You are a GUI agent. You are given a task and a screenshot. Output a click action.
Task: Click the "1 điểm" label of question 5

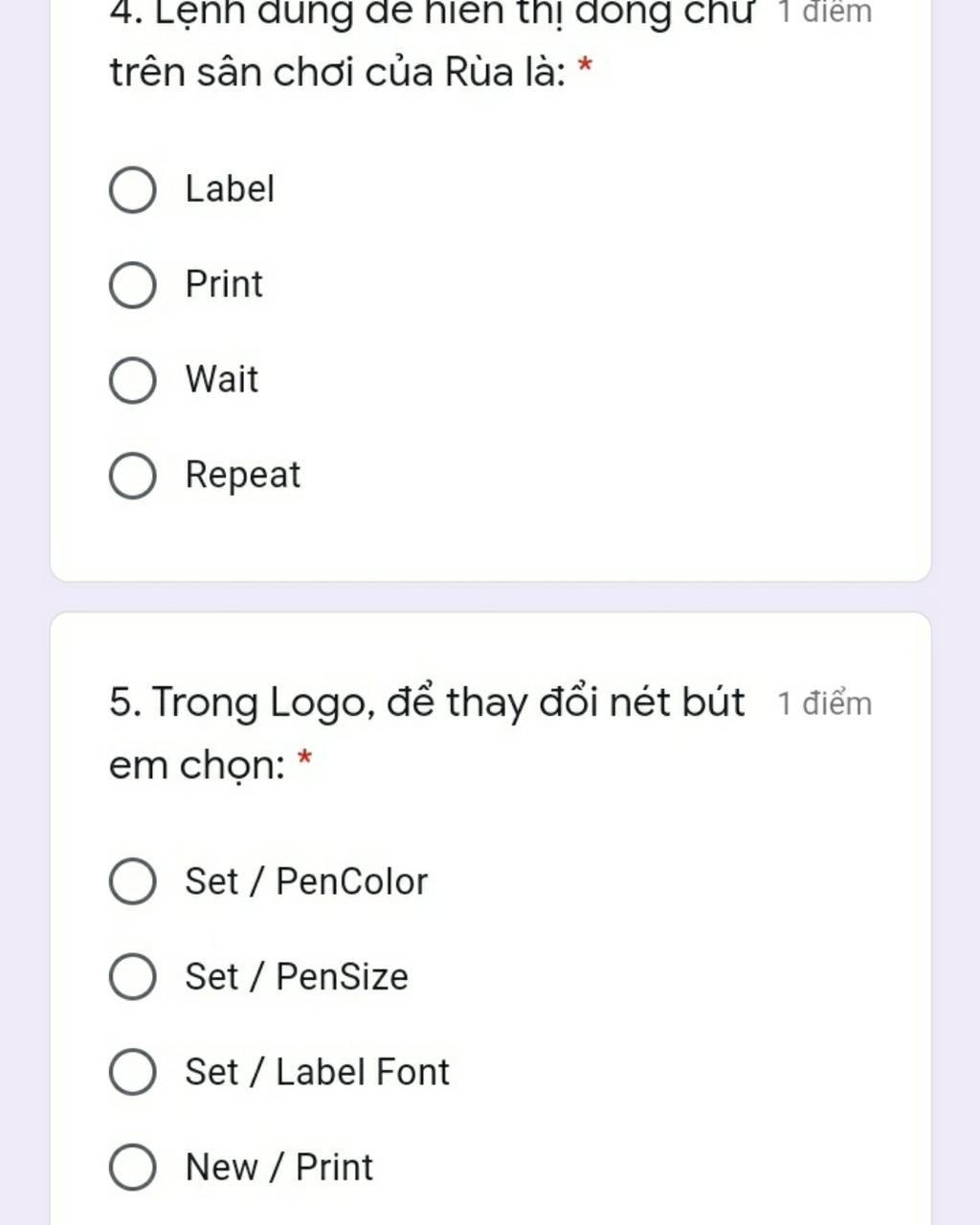coord(825,703)
